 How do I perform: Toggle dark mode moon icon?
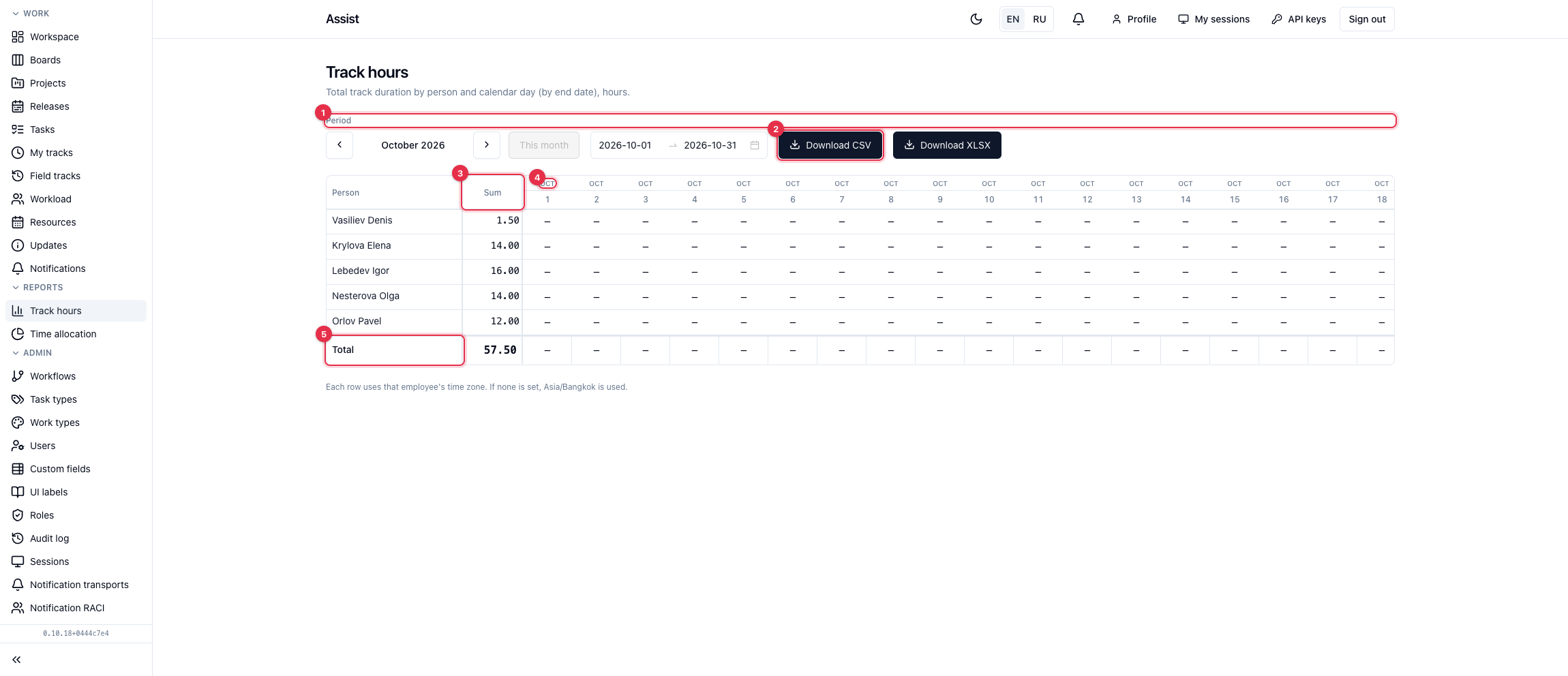tap(976, 19)
